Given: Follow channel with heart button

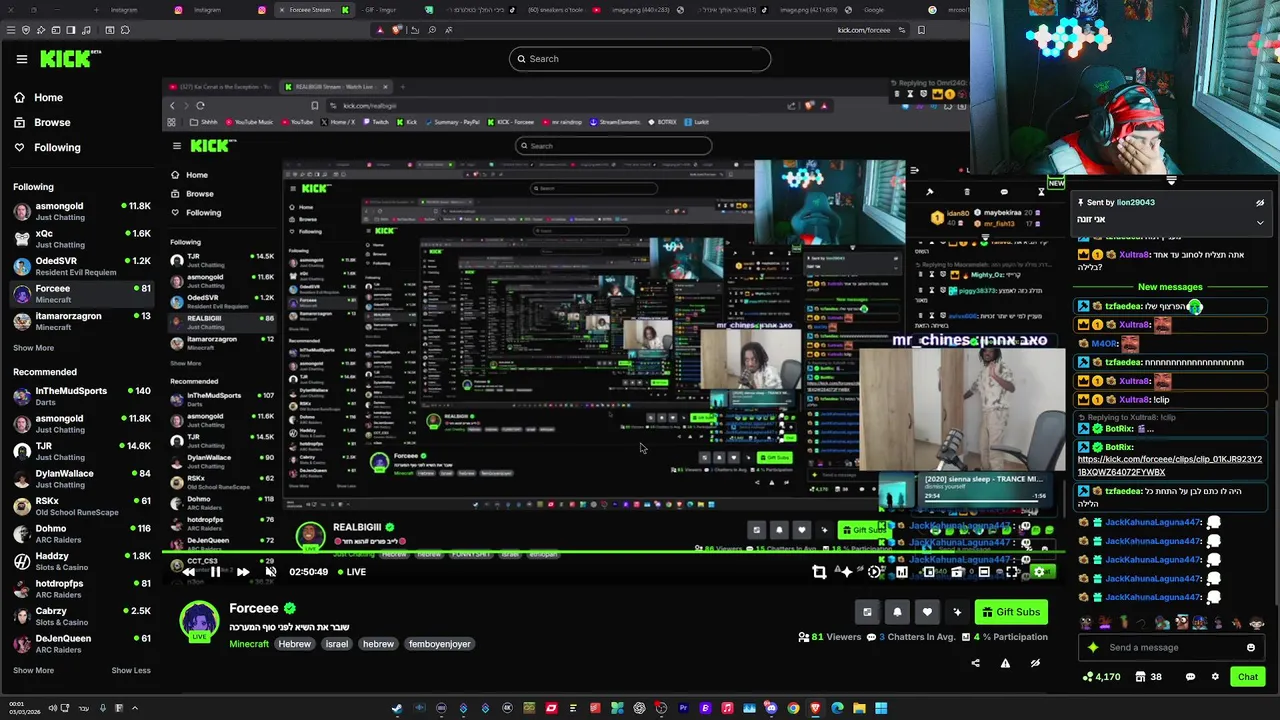Looking at the screenshot, I should (927, 612).
